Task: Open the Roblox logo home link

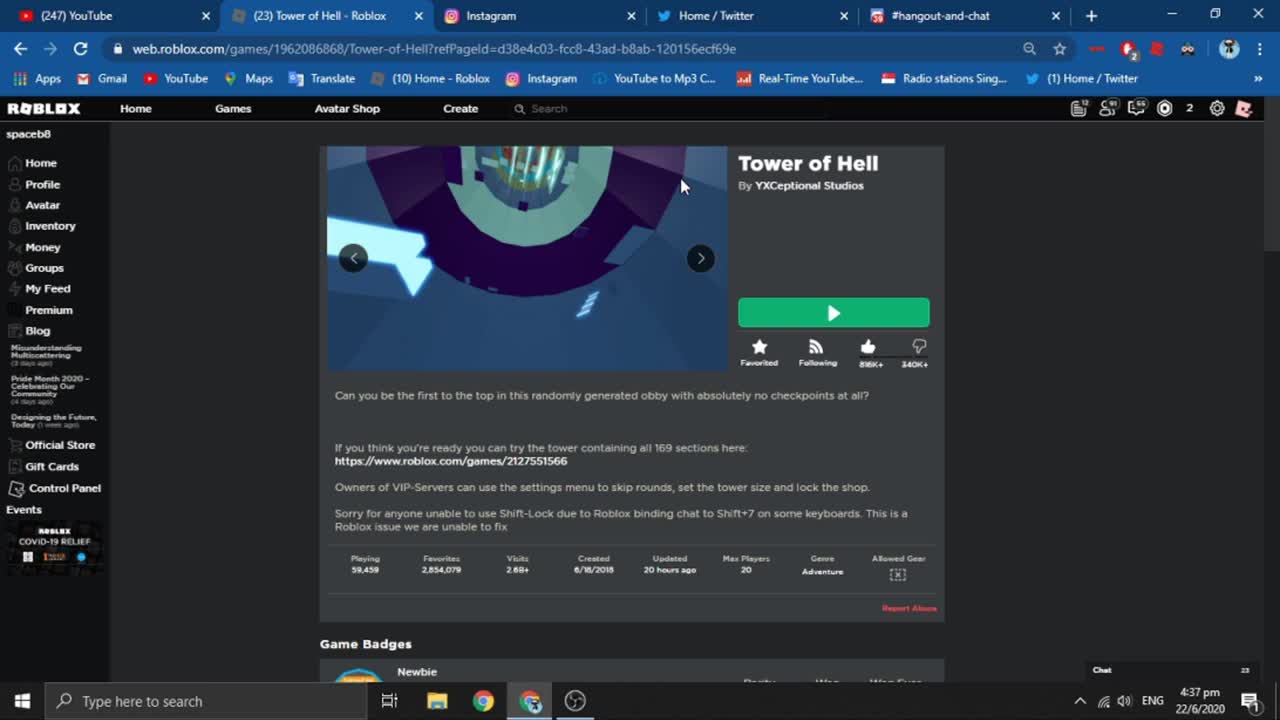Action: pyautogui.click(x=44, y=109)
